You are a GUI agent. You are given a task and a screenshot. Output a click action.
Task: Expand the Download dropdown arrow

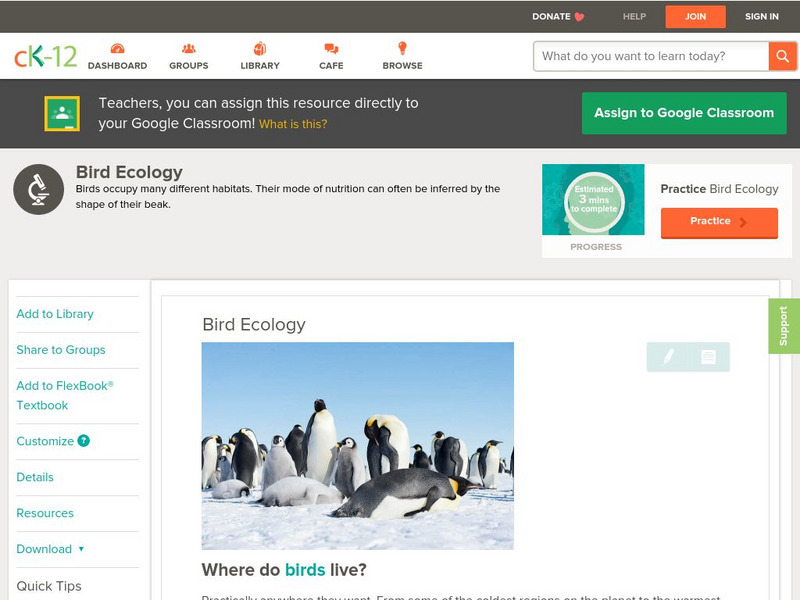coord(81,549)
